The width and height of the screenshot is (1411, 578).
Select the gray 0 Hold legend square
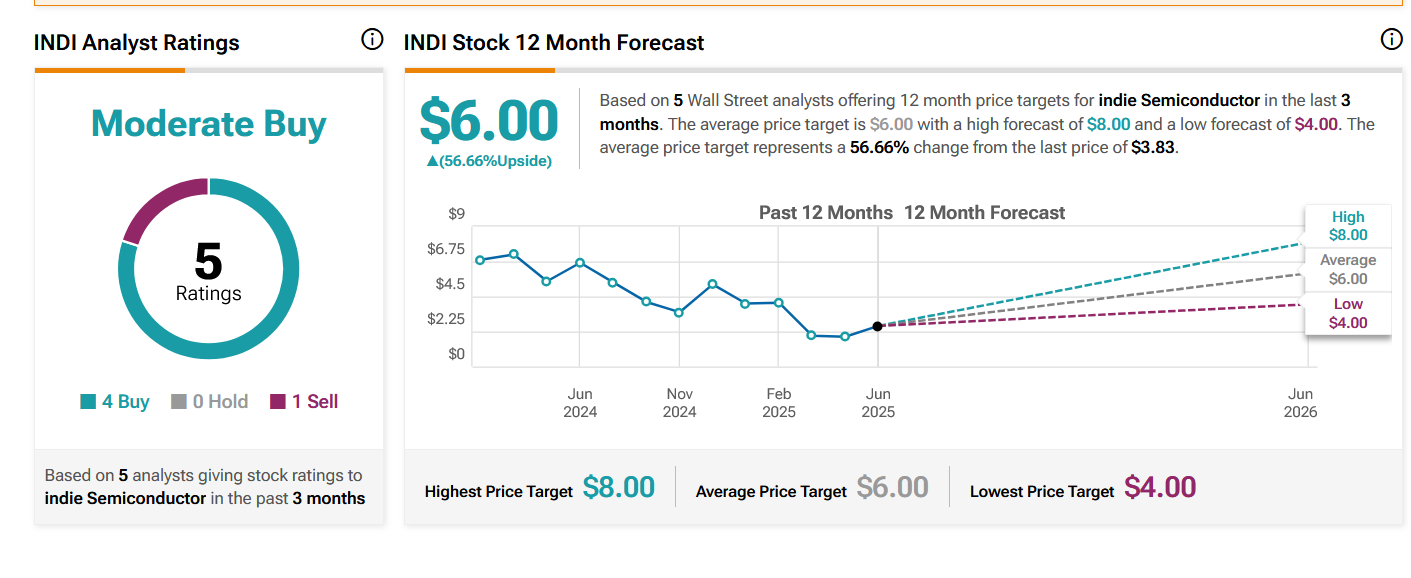pos(179,402)
